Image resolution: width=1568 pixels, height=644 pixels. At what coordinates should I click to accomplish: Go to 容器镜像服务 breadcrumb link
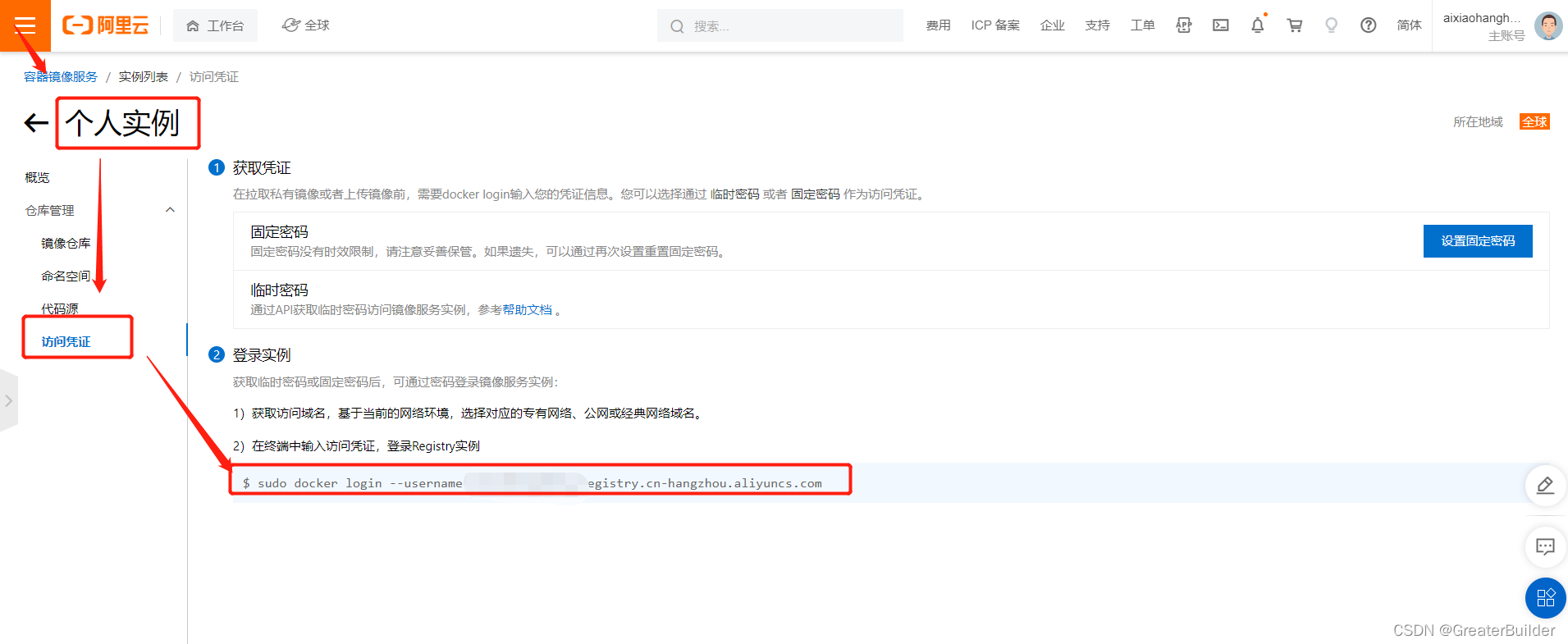tap(61, 76)
